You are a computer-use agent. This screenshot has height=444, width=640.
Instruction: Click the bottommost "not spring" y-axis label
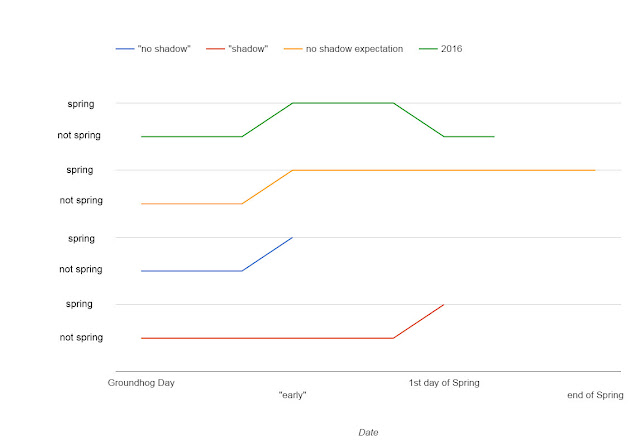point(81,337)
